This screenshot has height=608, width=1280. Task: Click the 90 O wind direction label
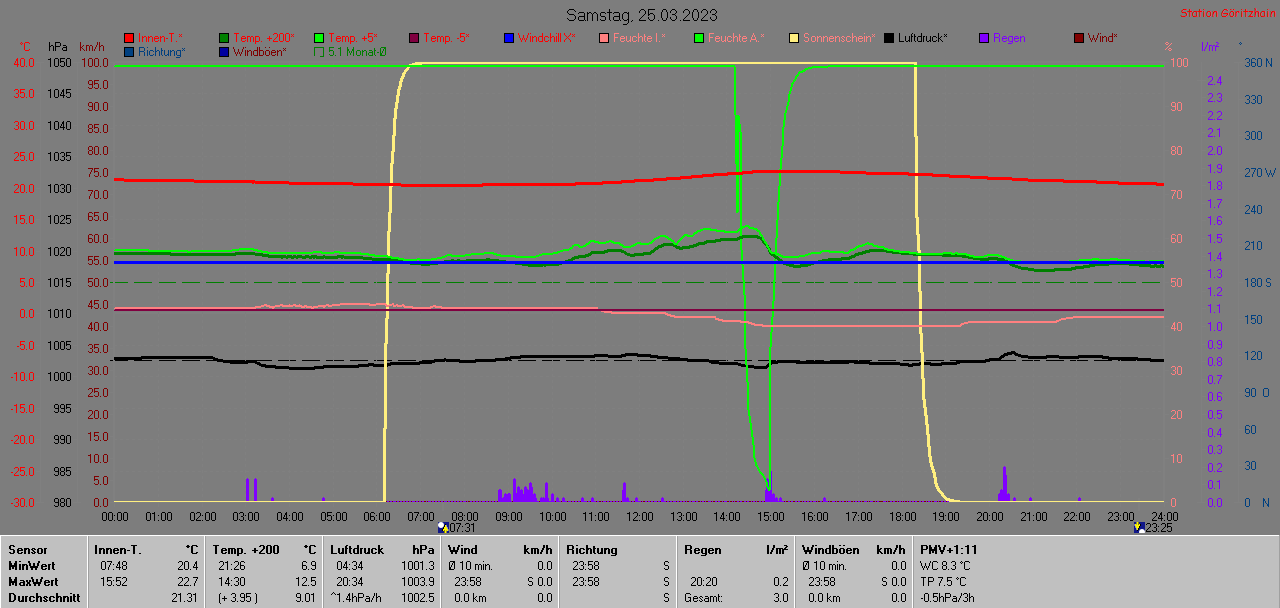coord(1258,392)
